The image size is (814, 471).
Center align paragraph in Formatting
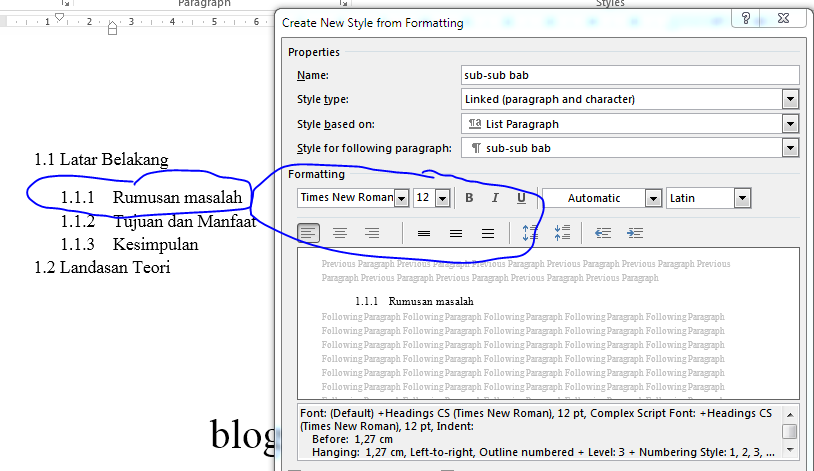point(340,233)
